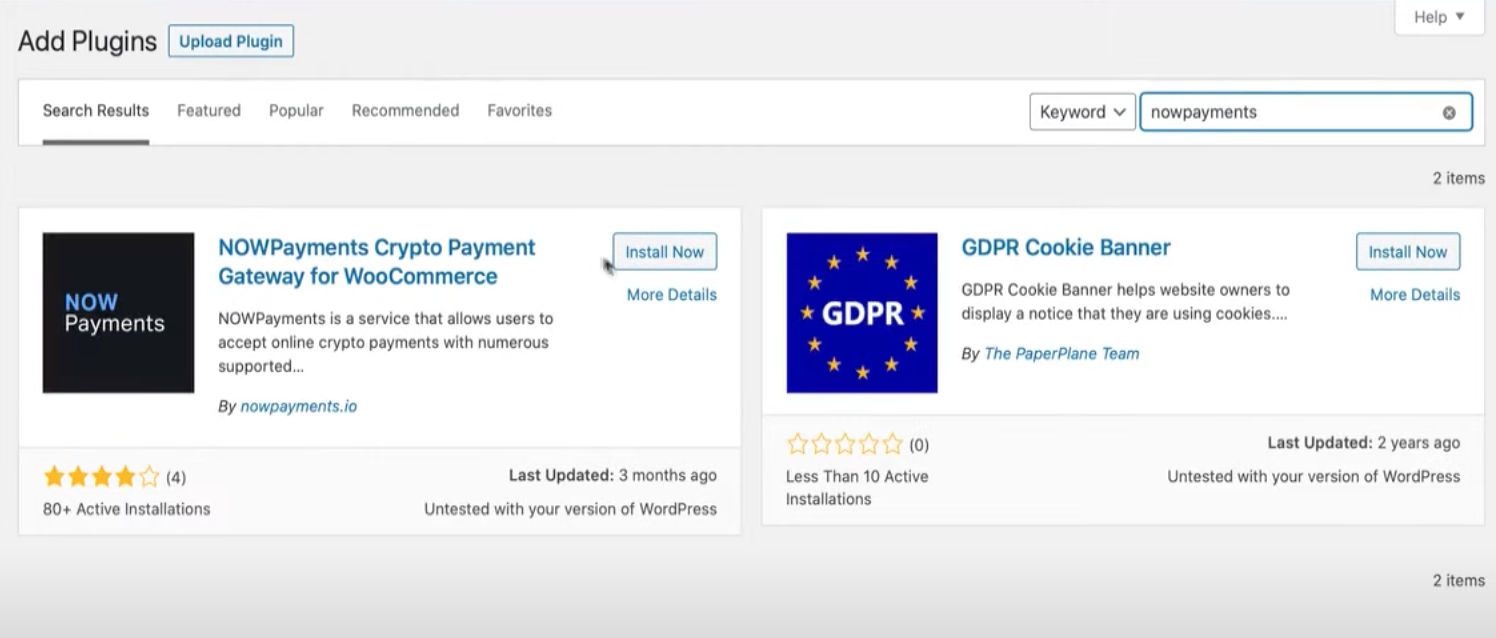Image resolution: width=1496 pixels, height=638 pixels.
Task: Click the GDPR Cookie Banner description text
Action: point(1125,302)
